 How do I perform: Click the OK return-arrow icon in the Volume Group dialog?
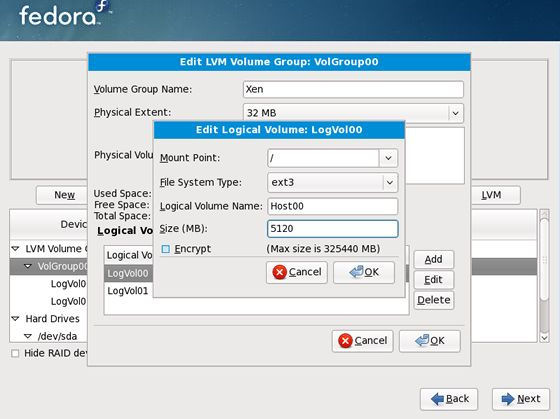422,340
